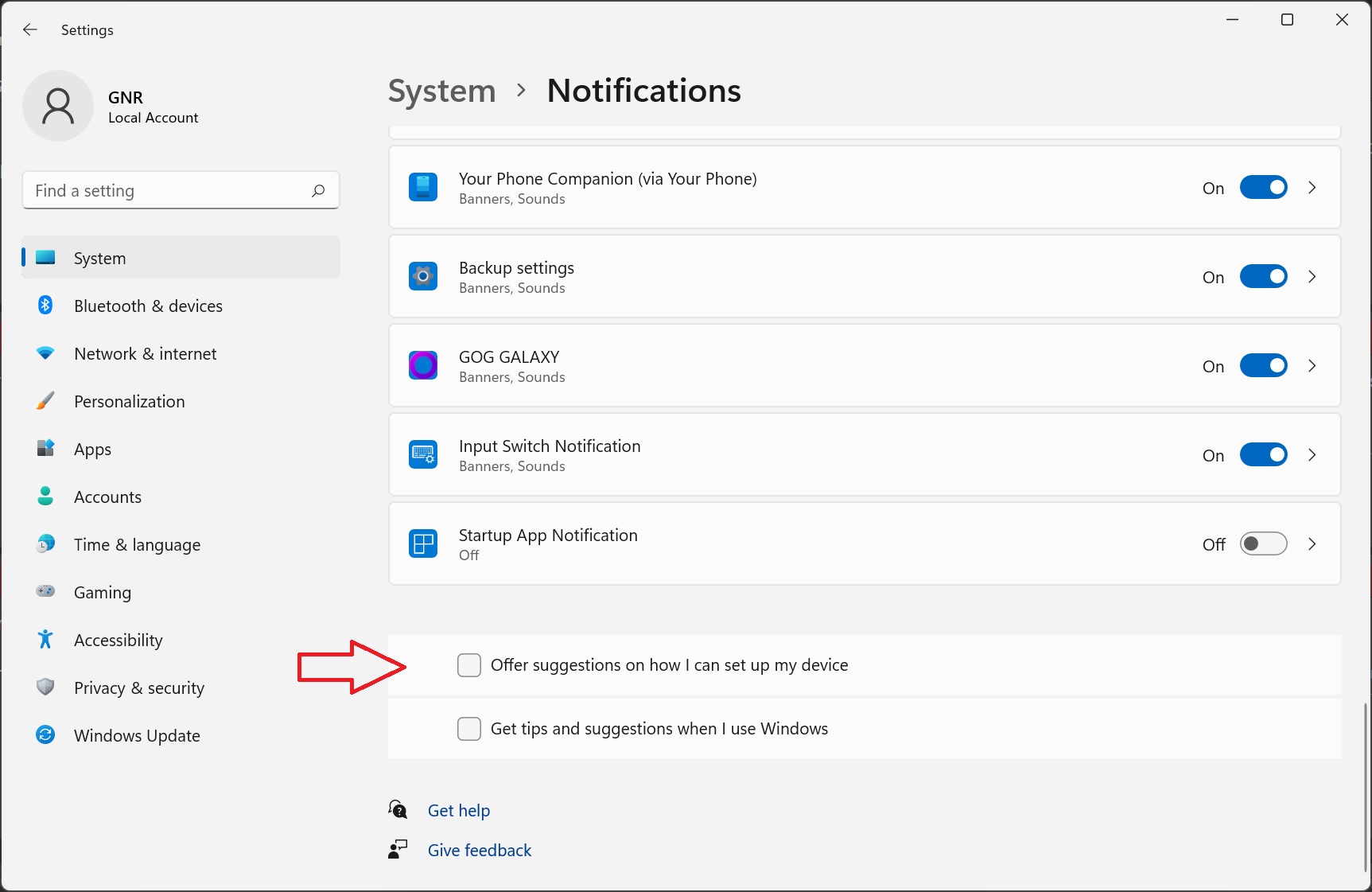Click the GOG GALAXY app icon

[x=423, y=366]
